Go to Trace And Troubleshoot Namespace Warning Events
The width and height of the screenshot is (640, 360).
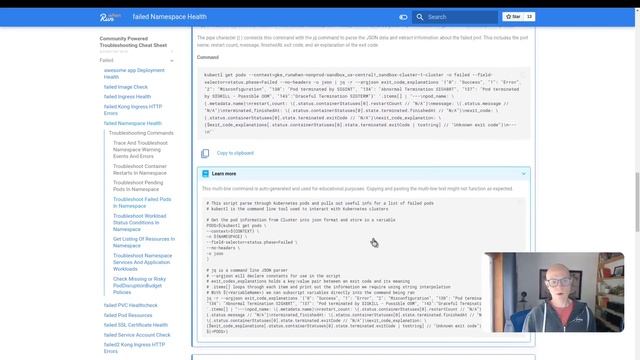tap(140, 150)
